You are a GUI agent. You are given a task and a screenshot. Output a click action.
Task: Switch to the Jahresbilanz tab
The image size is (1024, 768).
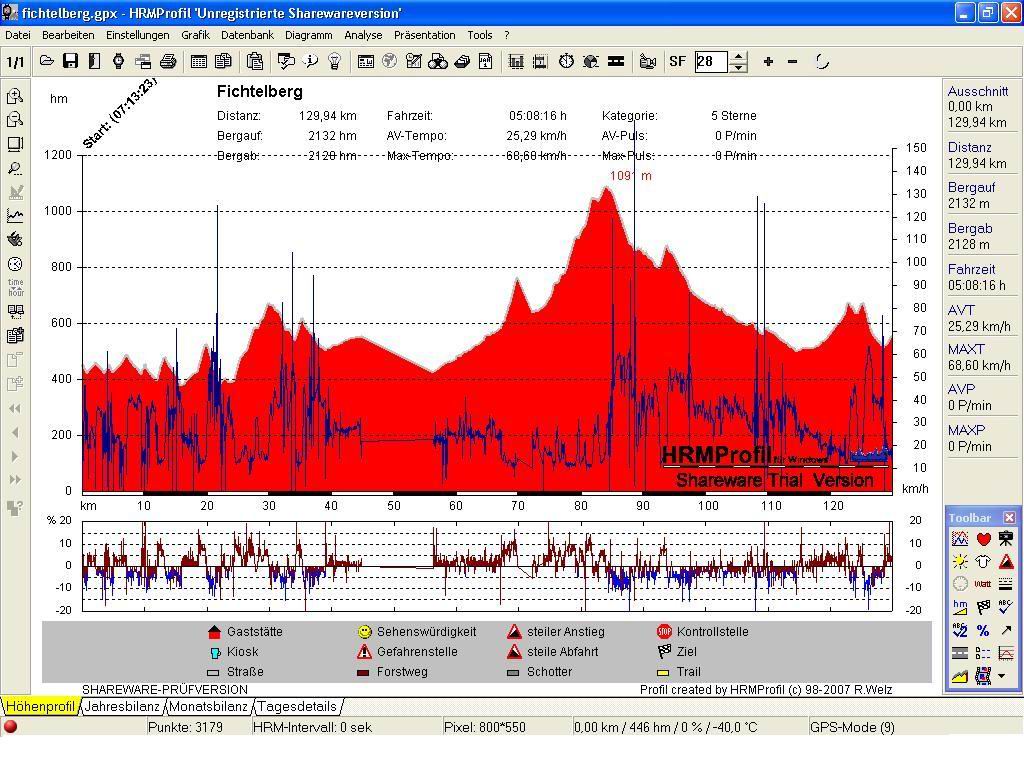pos(121,707)
